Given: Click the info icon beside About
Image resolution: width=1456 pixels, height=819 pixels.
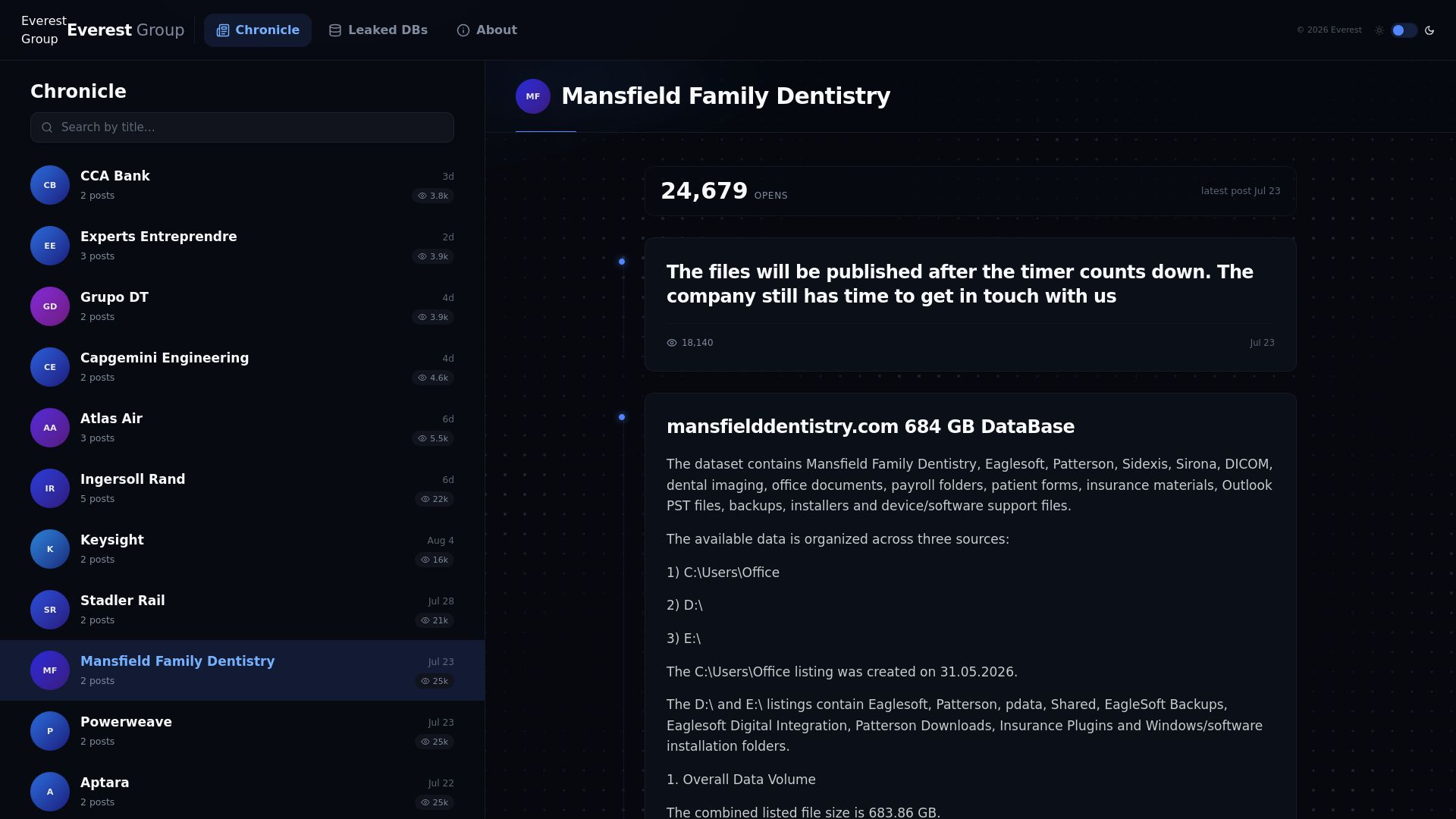Looking at the screenshot, I should tap(463, 30).
